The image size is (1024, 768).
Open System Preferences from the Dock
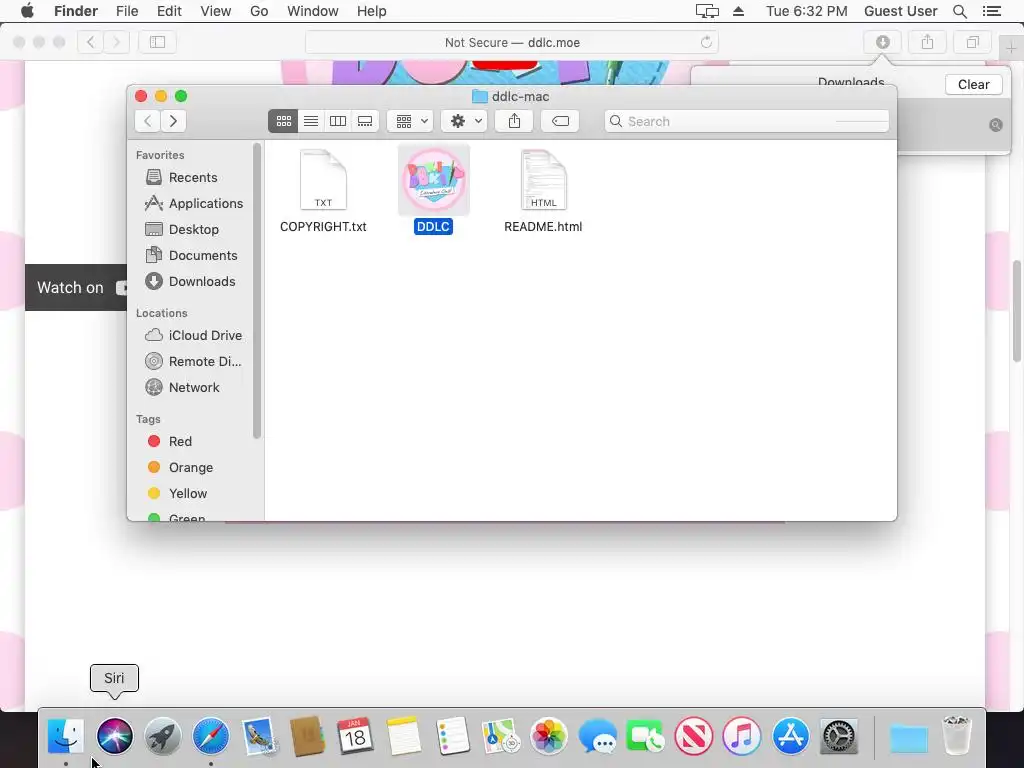[x=839, y=736]
